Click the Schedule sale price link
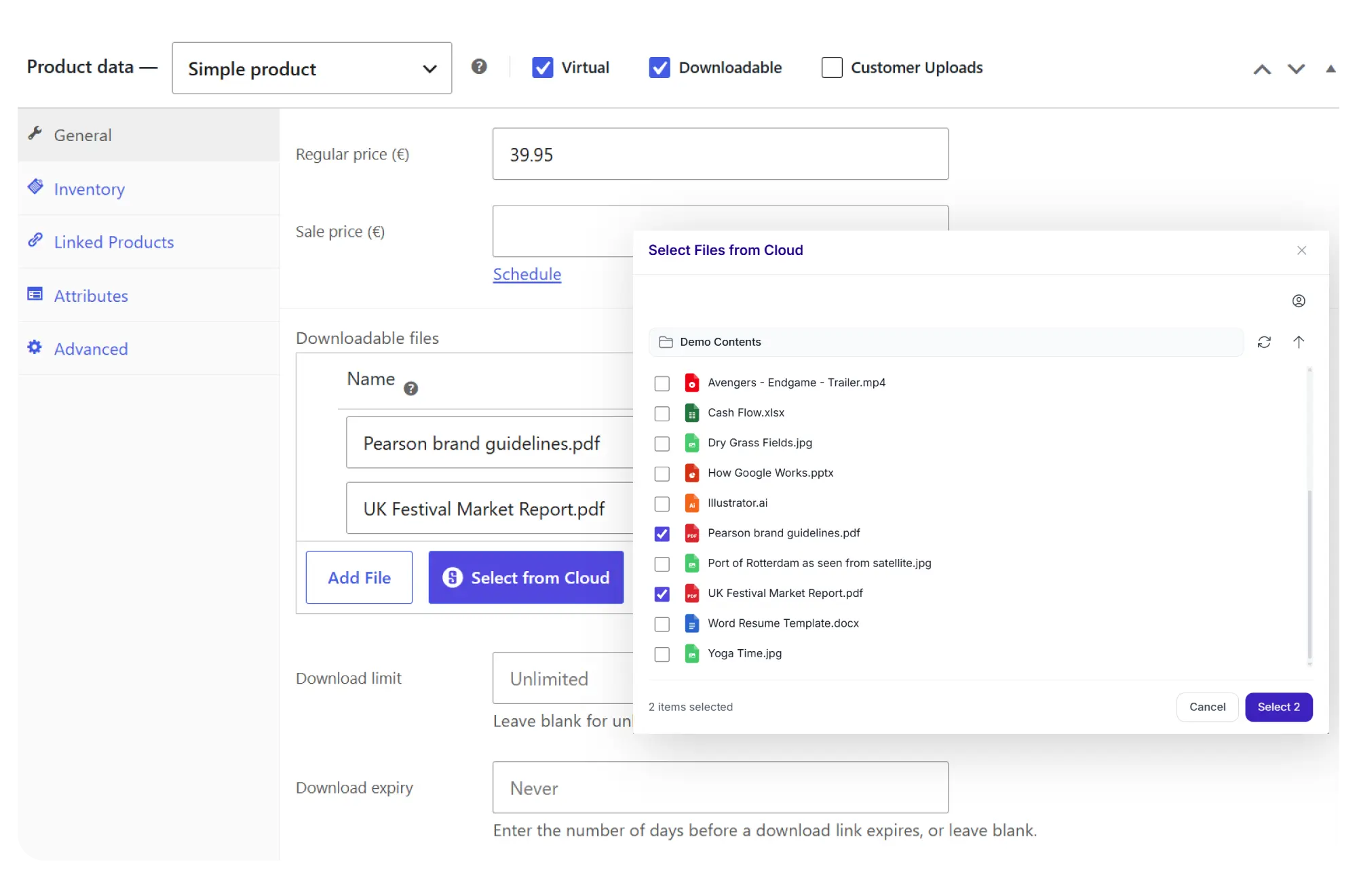The width and height of the screenshot is (1357, 896). click(527, 274)
